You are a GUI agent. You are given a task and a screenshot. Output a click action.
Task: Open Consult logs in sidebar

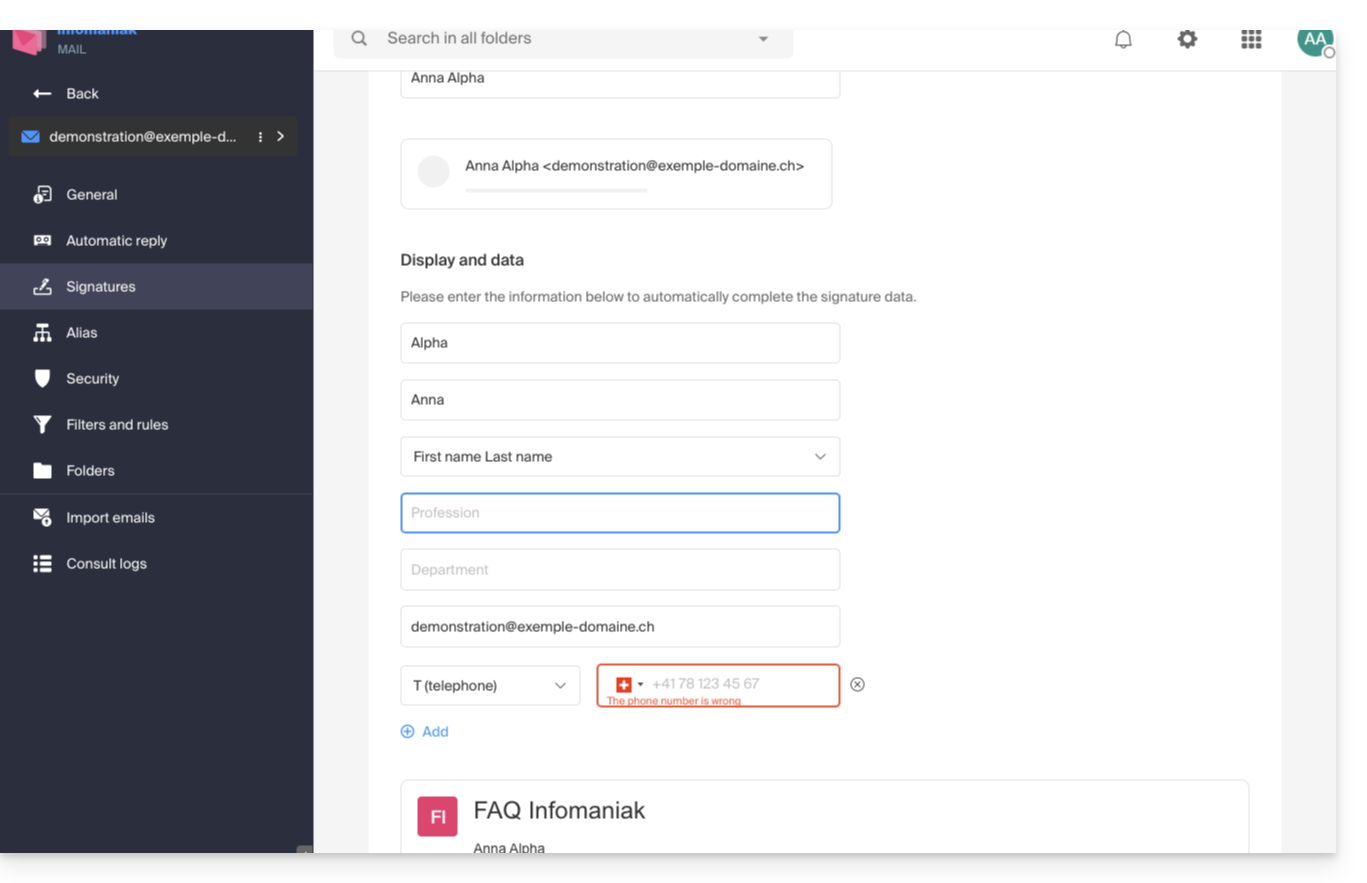(x=106, y=564)
